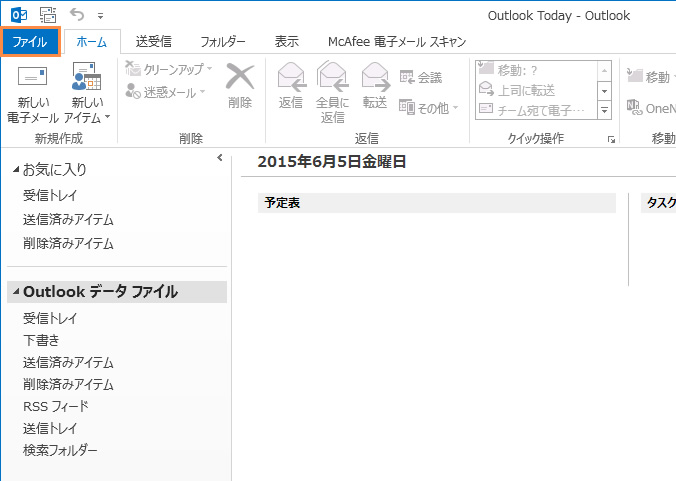Create a 新しい電子メール
This screenshot has height=481, width=676.
(33, 93)
